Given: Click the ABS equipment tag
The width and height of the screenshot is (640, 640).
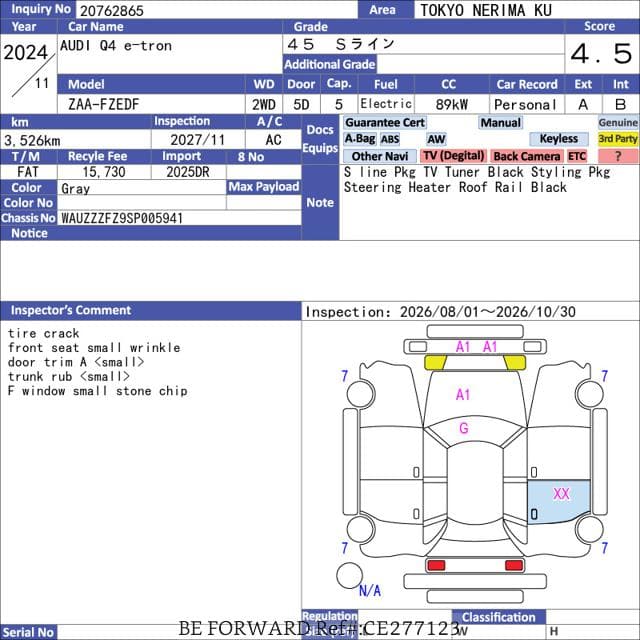Looking at the screenshot, I should tap(390, 139).
